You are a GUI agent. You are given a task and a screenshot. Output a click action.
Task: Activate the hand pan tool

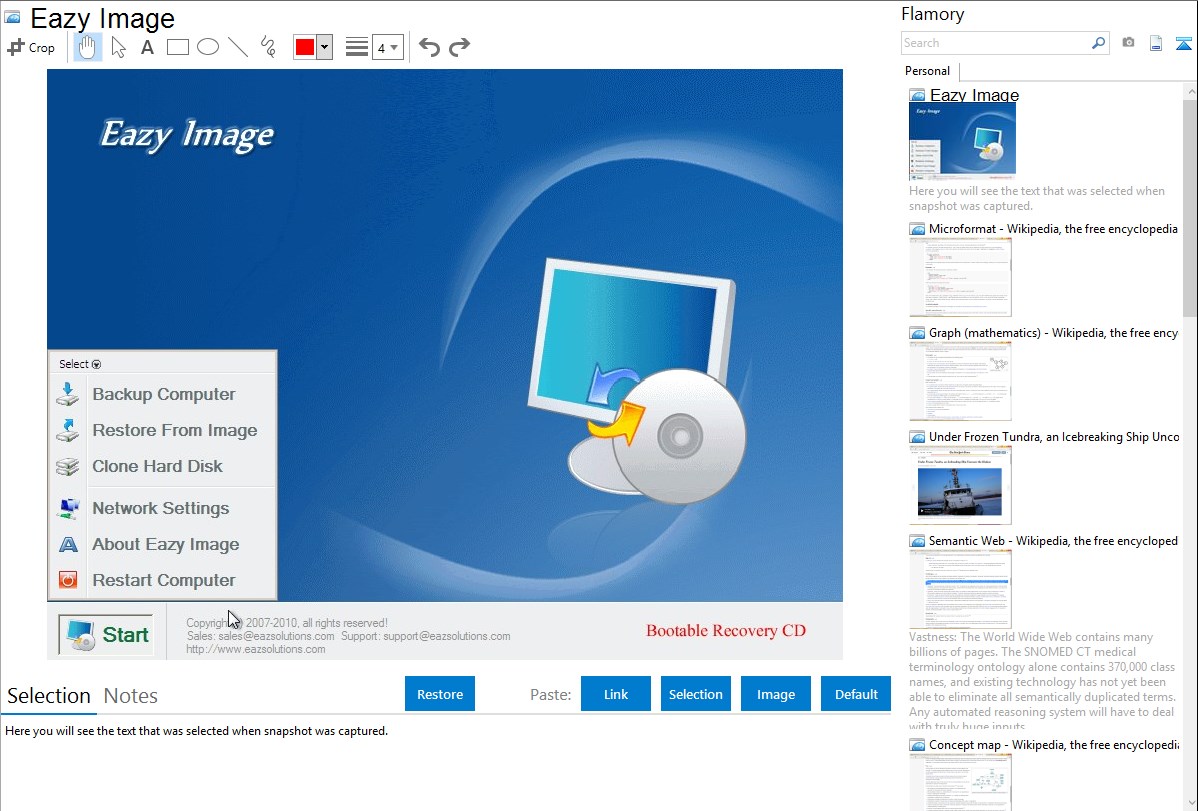tap(87, 47)
